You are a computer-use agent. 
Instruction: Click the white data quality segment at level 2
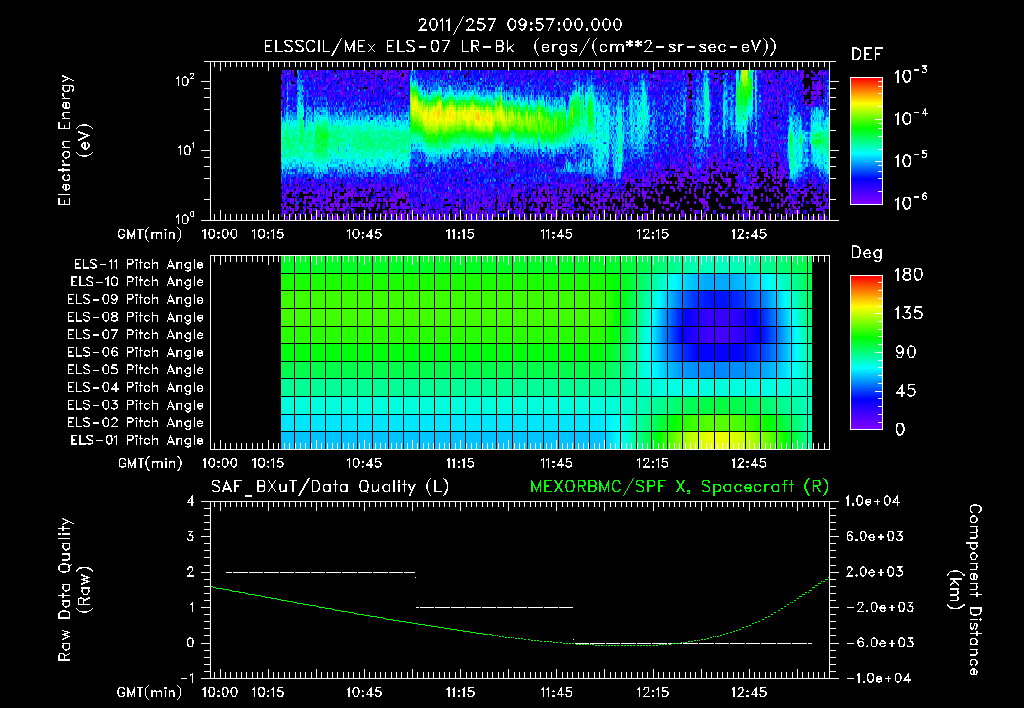coord(321,573)
